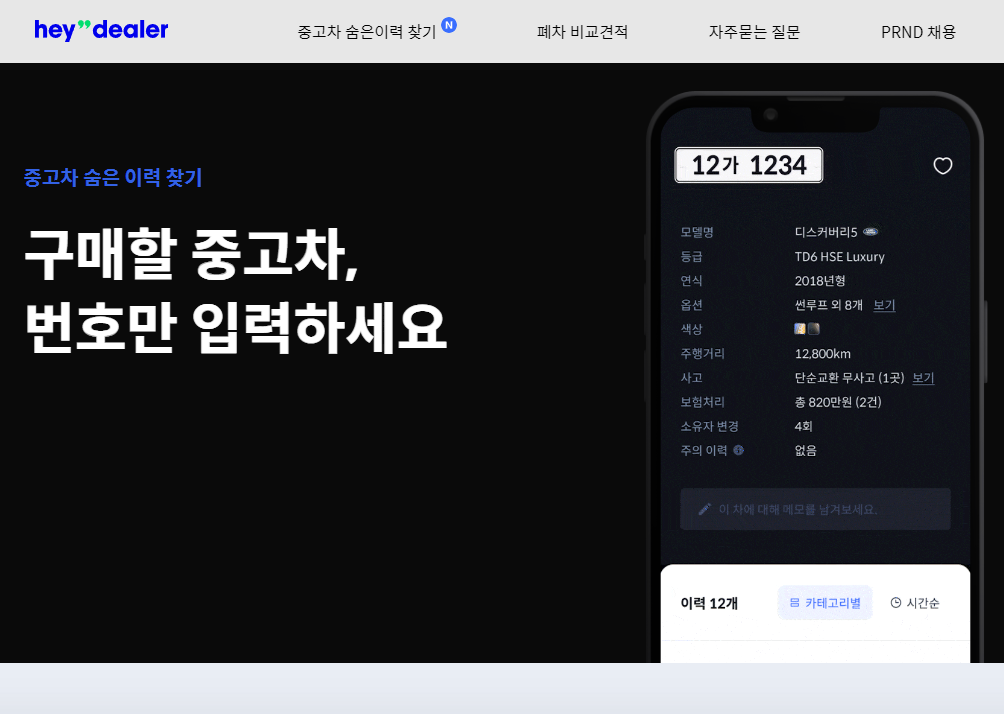This screenshot has height=714, width=1004.
Task: Toggle favorite on the car using the heart
Action: 943,166
